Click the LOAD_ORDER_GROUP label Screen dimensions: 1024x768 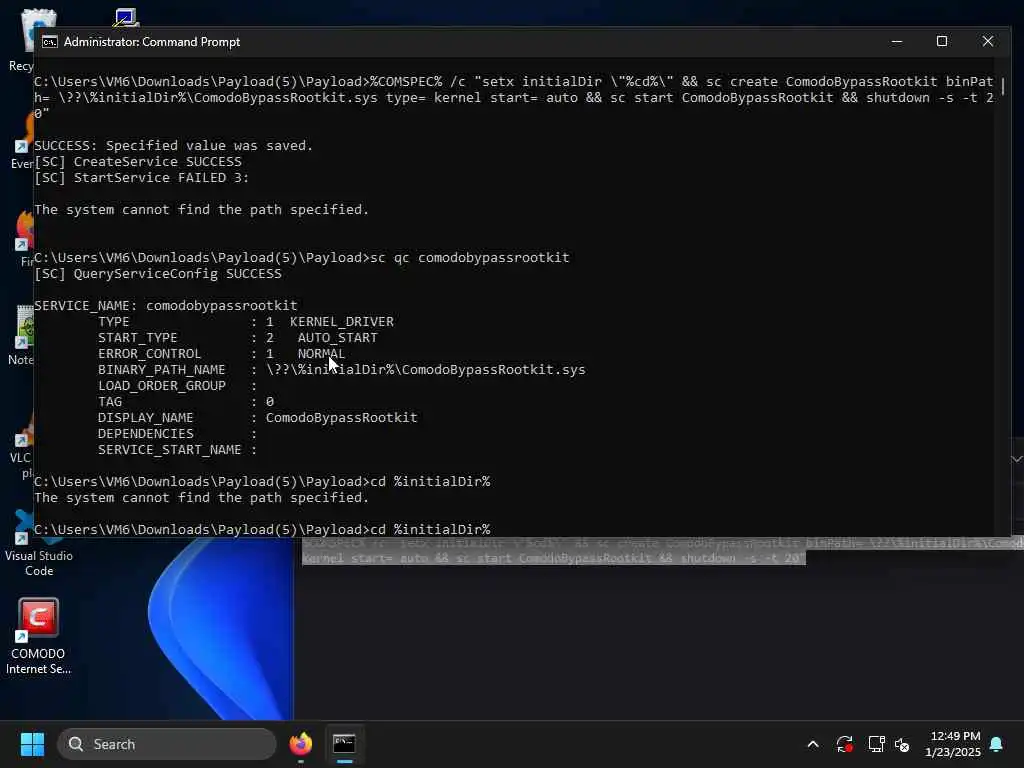pyautogui.click(x=161, y=385)
